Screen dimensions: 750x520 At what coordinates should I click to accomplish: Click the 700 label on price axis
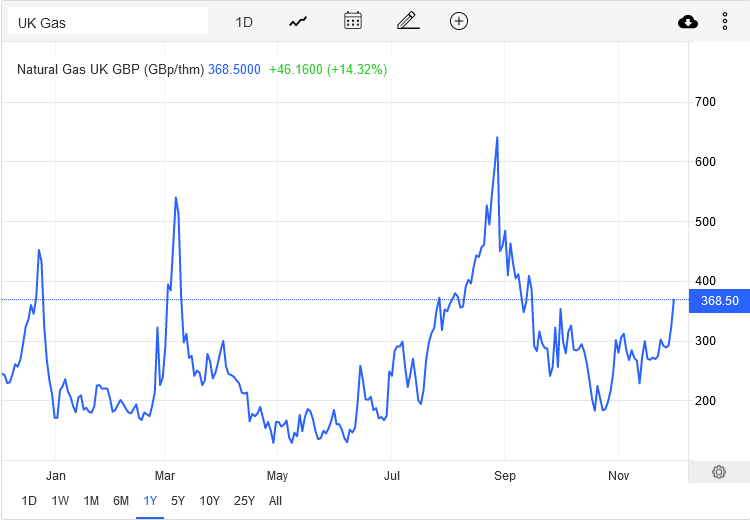tap(706, 102)
